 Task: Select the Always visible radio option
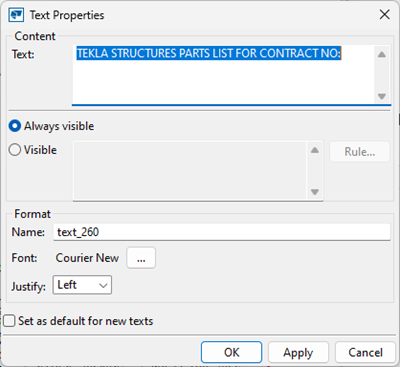tap(15, 126)
